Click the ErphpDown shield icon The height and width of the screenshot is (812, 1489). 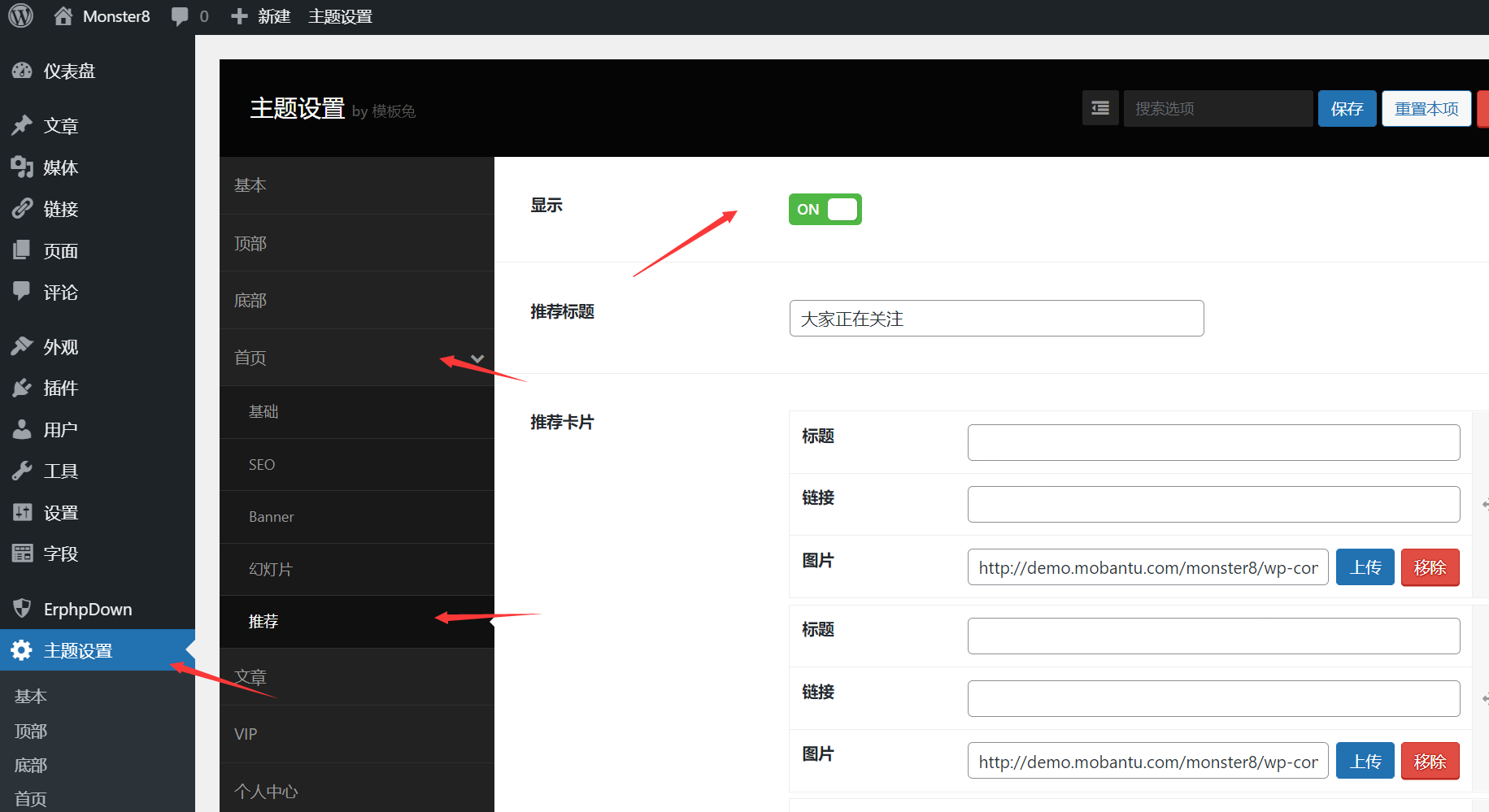(22, 609)
